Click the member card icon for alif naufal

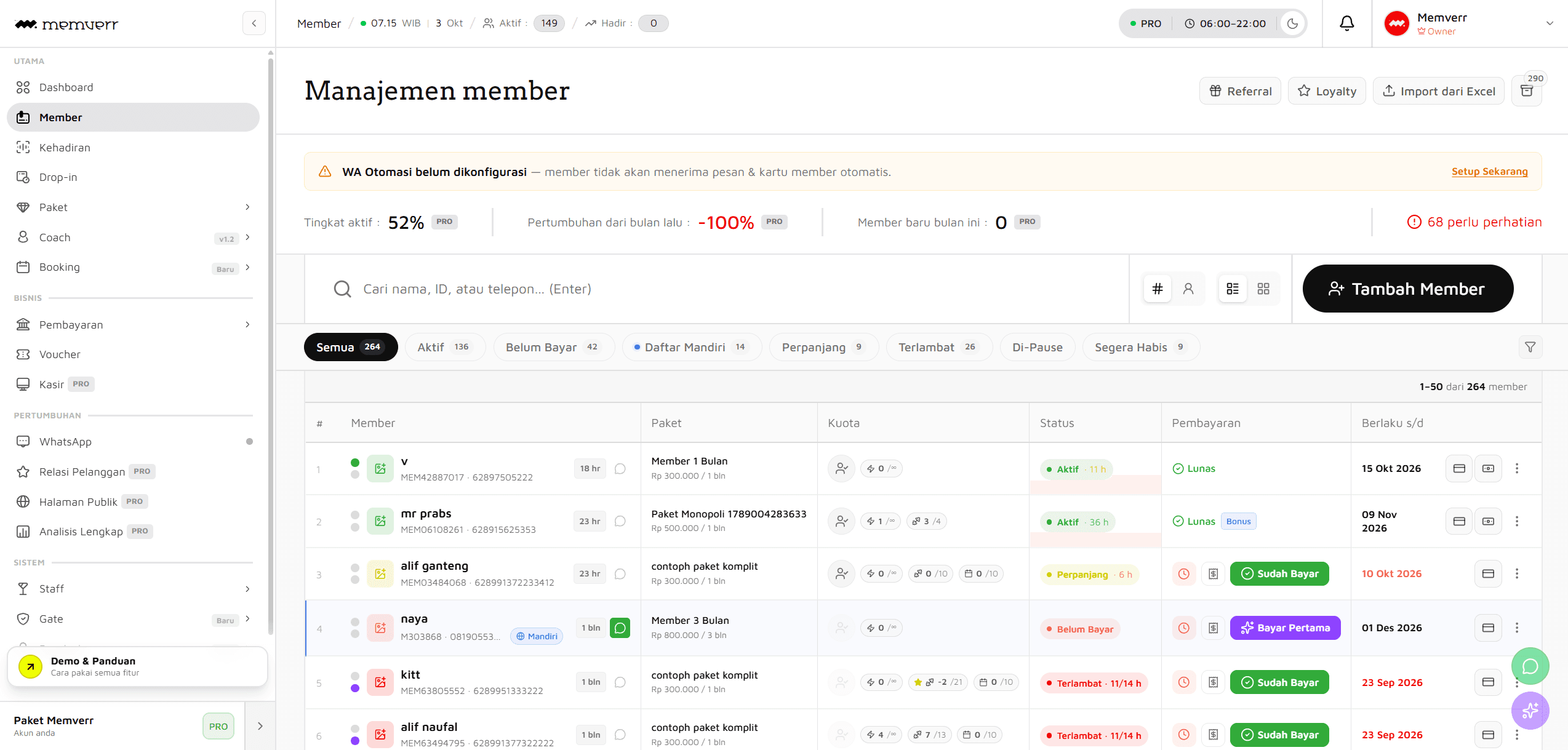point(1489,735)
